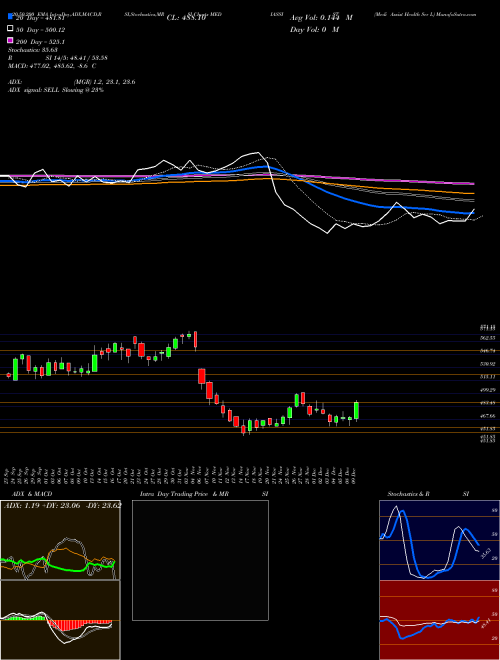The image size is (500, 660).
Task: Click the 'Day Vol: 0 M' text
Action: tap(314, 29)
